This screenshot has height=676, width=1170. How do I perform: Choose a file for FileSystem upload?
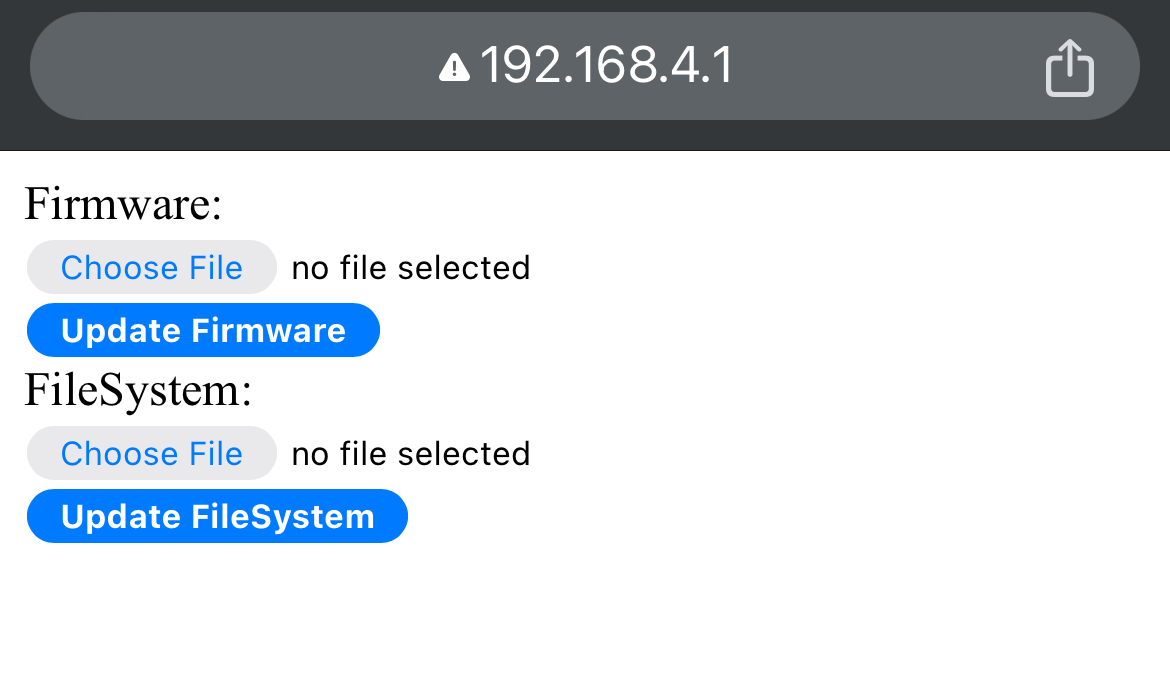pyautogui.click(x=151, y=454)
